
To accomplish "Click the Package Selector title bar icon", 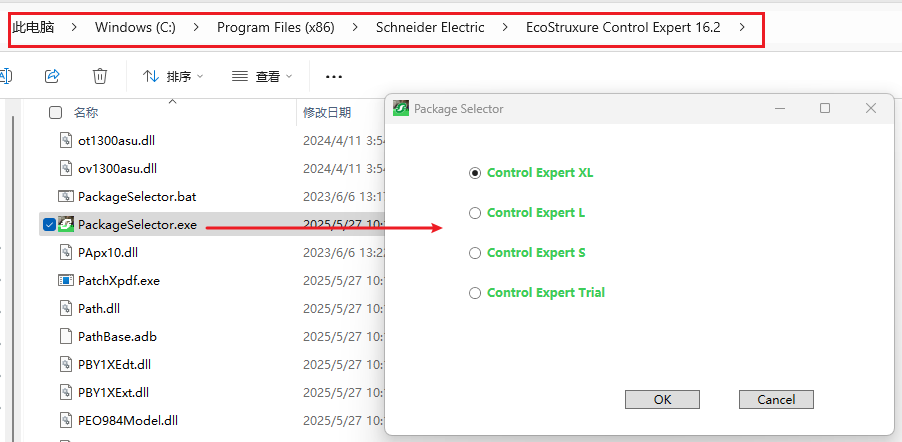I will (400, 108).
